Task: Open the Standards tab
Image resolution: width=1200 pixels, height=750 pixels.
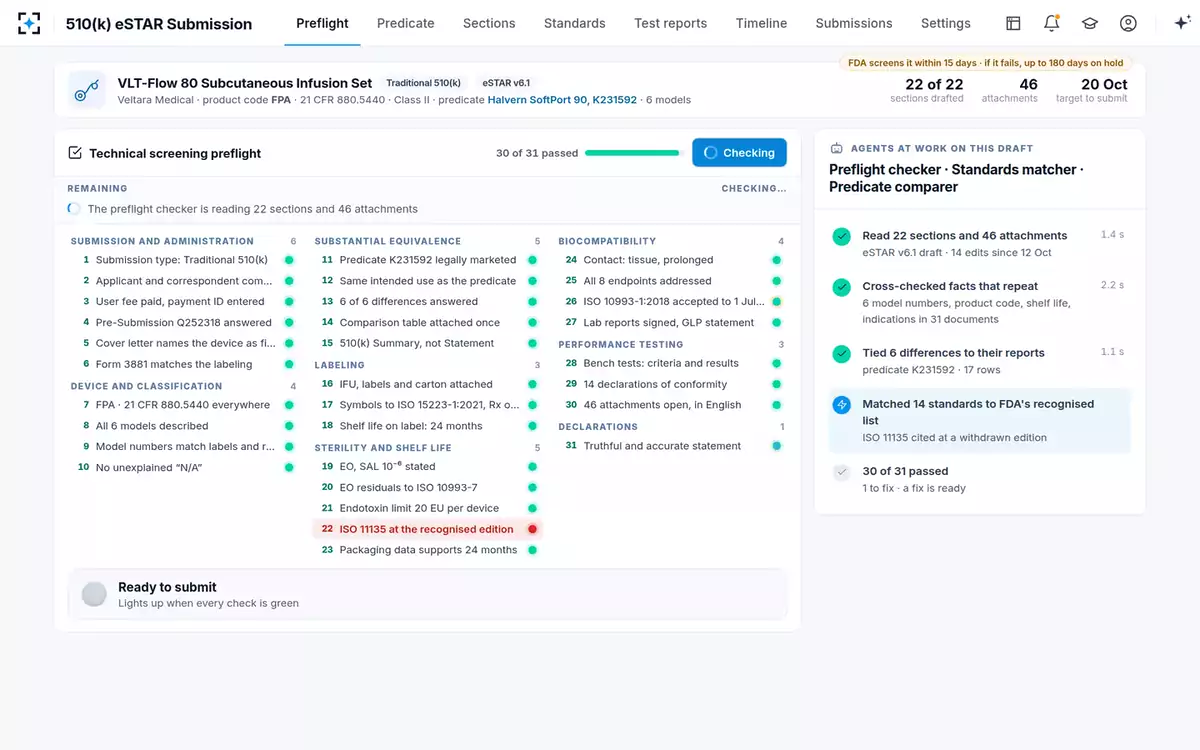Action: tap(575, 23)
